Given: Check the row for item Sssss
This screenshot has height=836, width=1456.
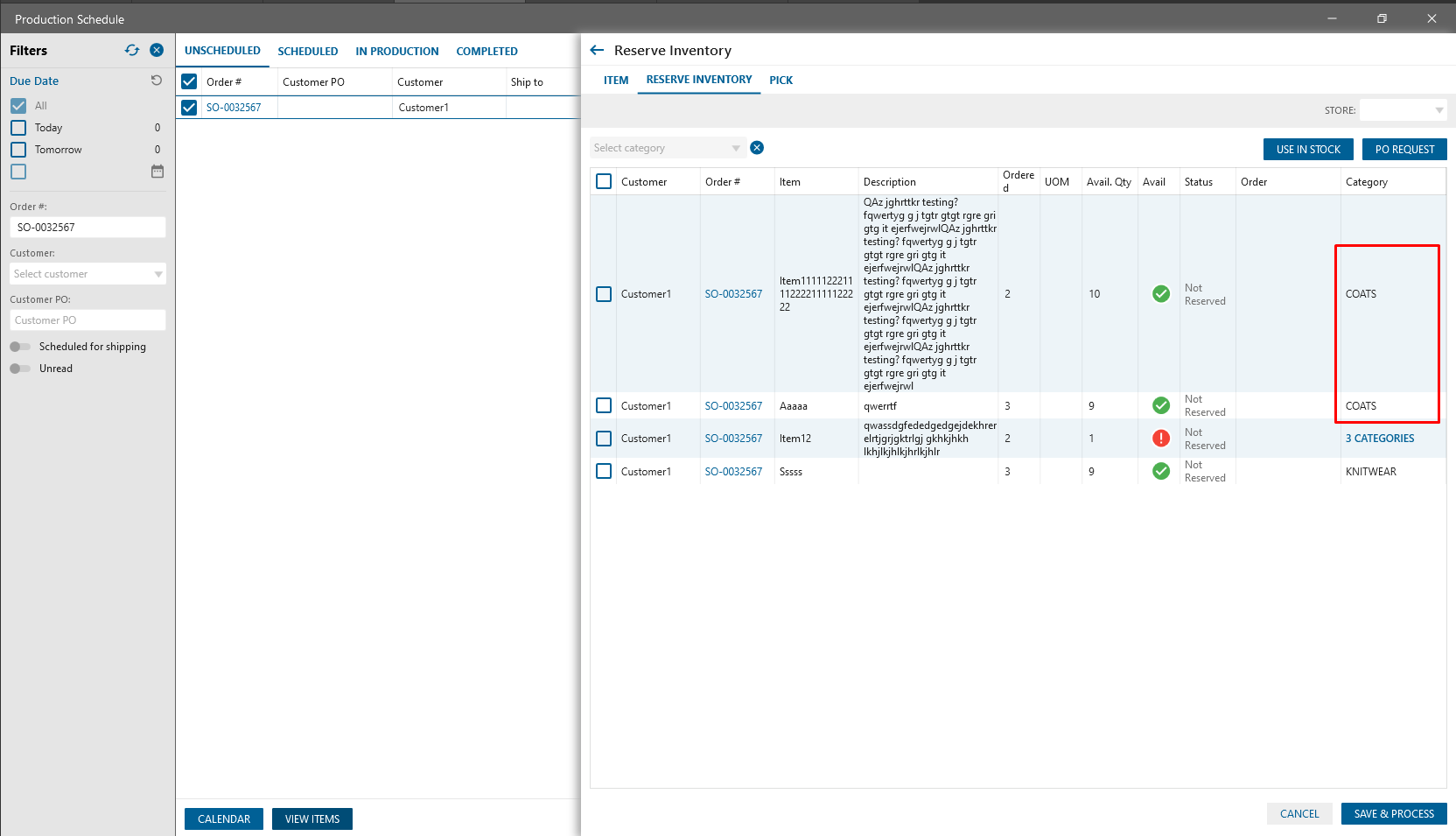Looking at the screenshot, I should (x=604, y=471).
